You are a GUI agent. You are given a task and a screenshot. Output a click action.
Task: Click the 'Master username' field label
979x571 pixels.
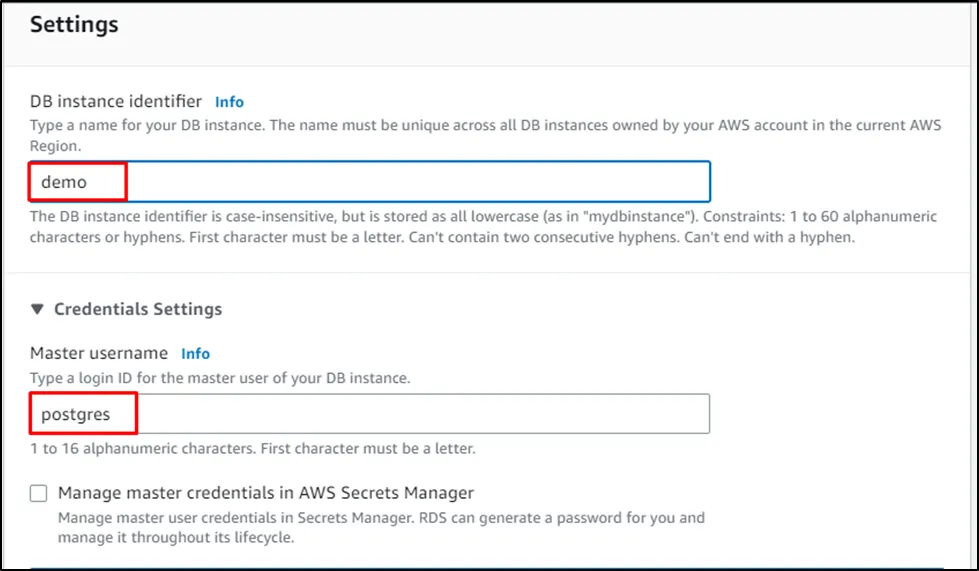tap(99, 354)
